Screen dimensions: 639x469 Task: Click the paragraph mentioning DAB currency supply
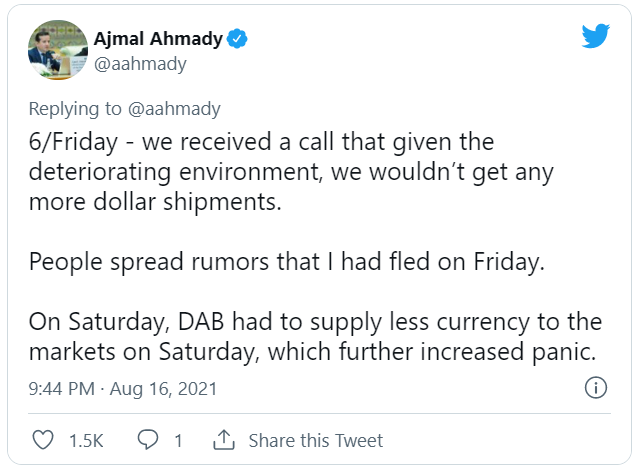coord(315,337)
